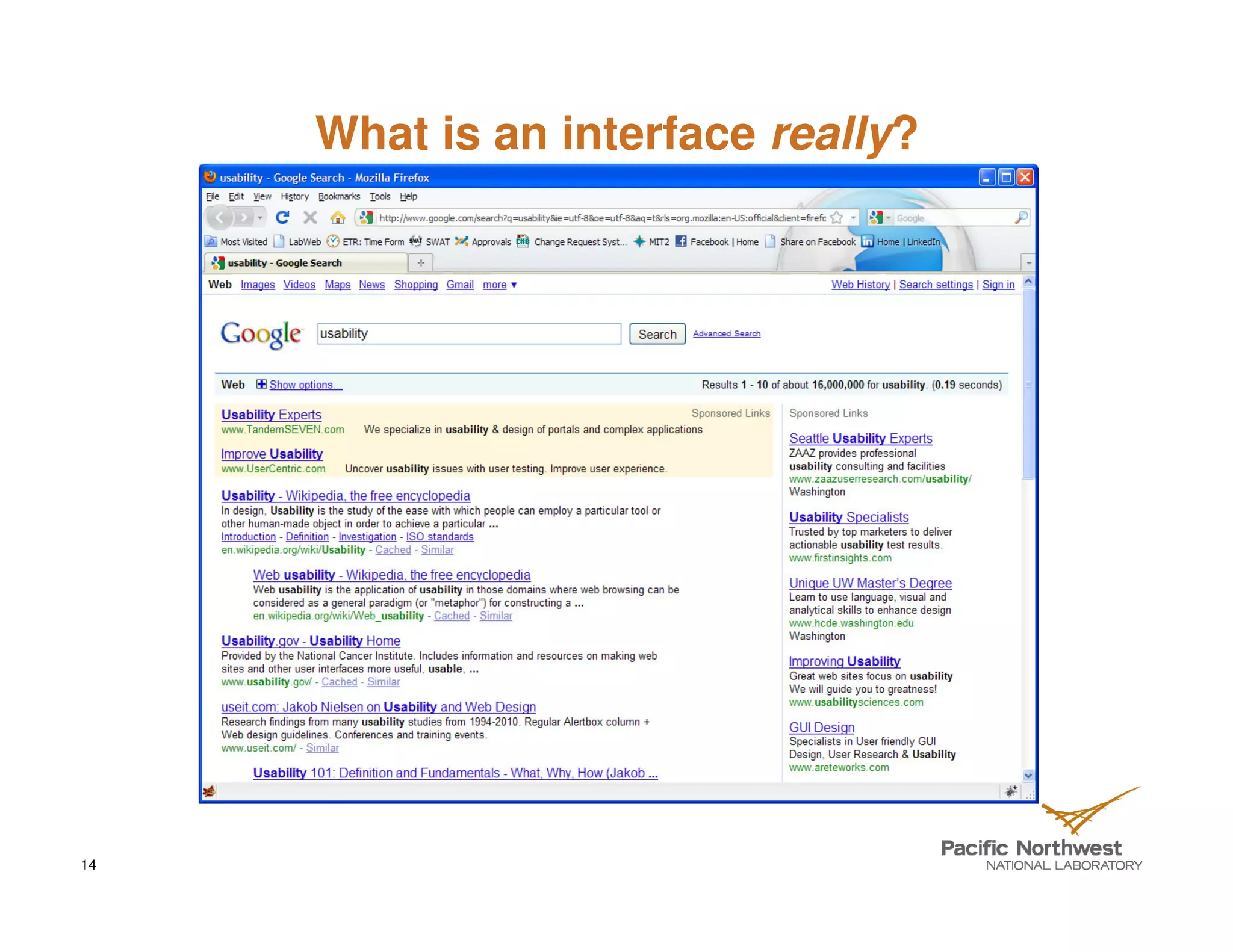Open 'Usability - Wikipedia, the free encyclopedia' result
Image resolution: width=1233 pixels, height=952 pixels.
coord(346,496)
